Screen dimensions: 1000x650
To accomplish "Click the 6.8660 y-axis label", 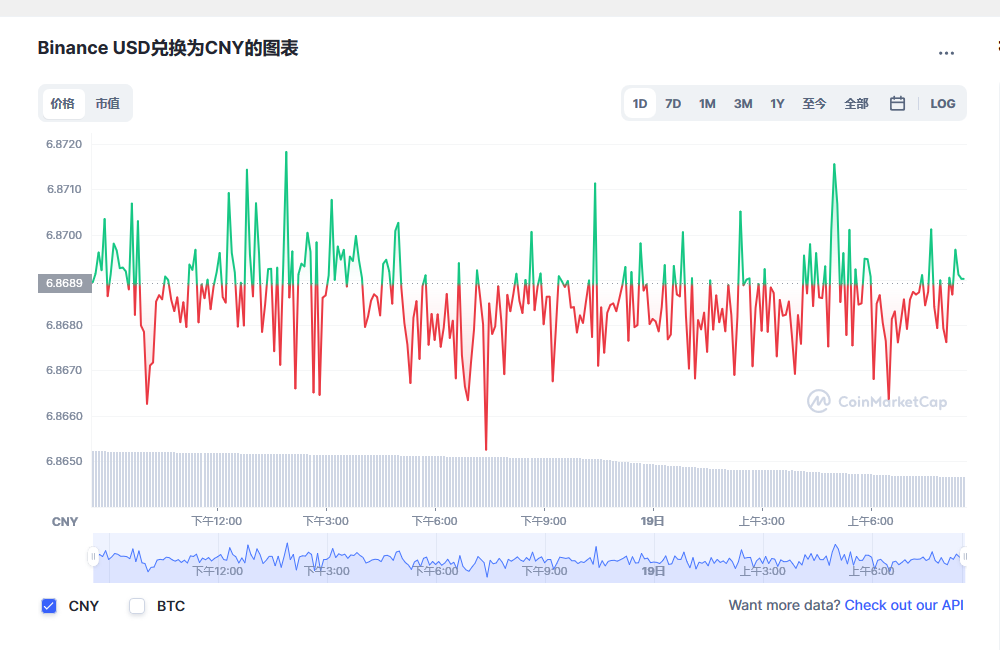I will click(64, 416).
